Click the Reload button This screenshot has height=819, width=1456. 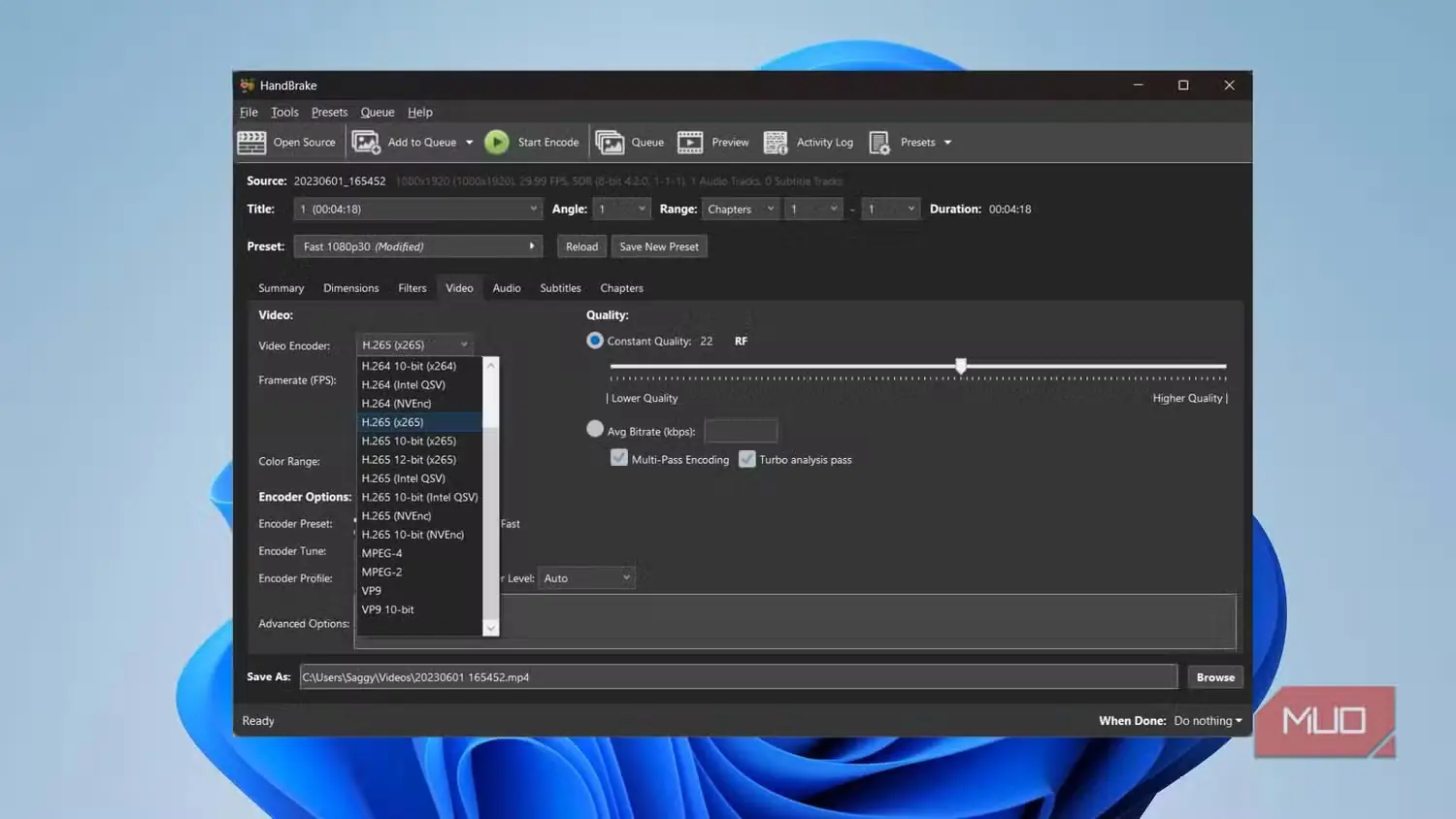point(581,246)
